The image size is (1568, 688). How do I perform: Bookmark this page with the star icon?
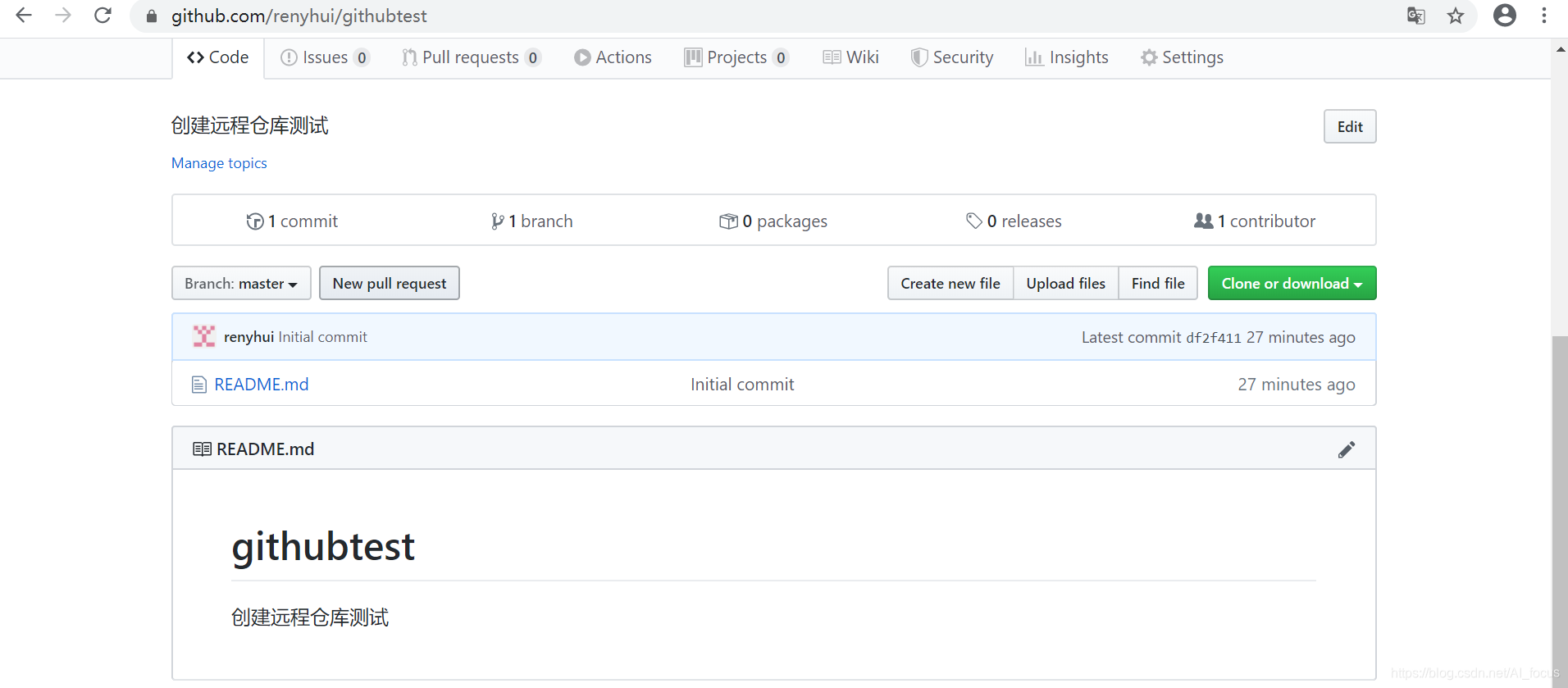coord(1456,16)
